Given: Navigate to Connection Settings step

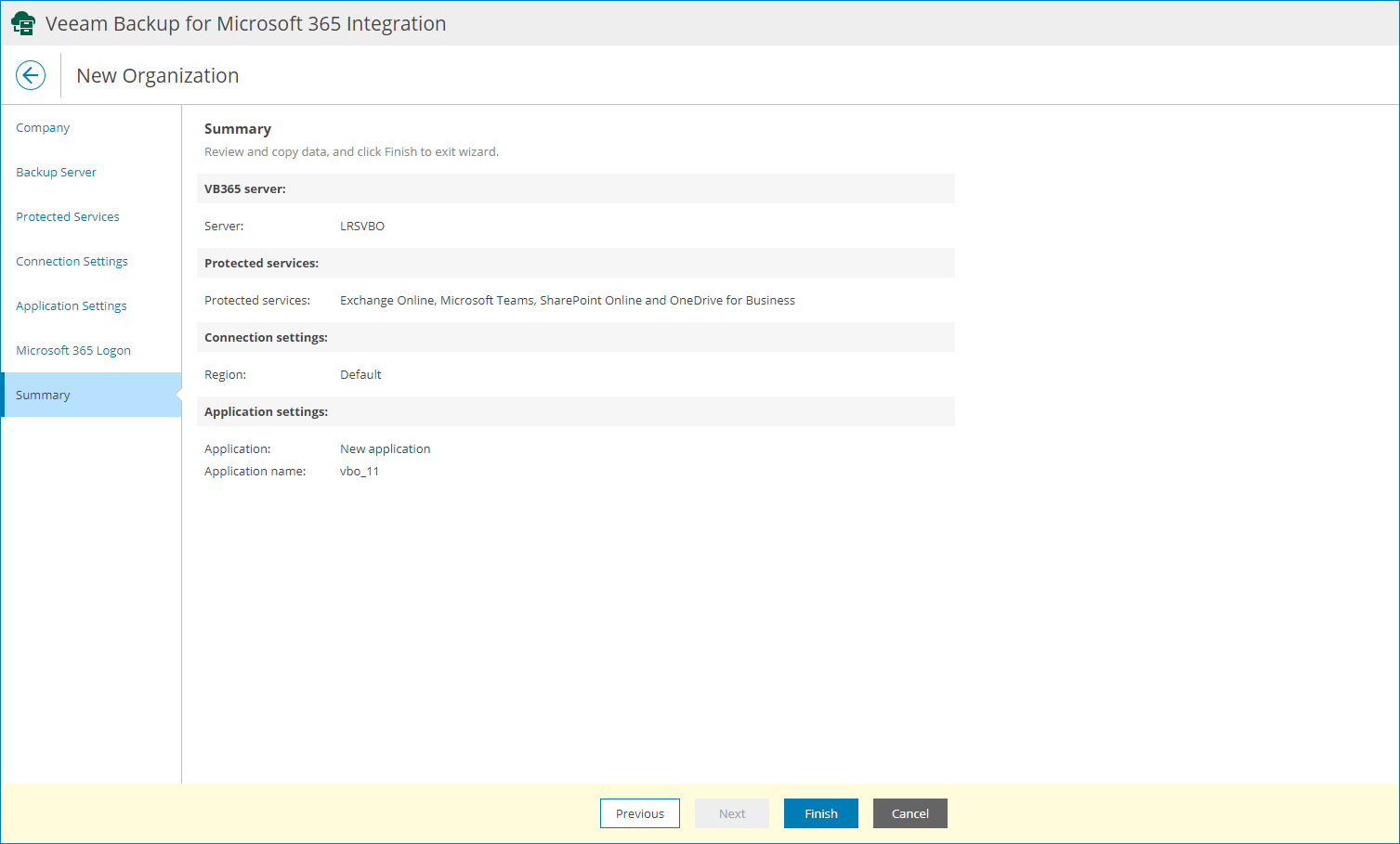Looking at the screenshot, I should pos(72,261).
